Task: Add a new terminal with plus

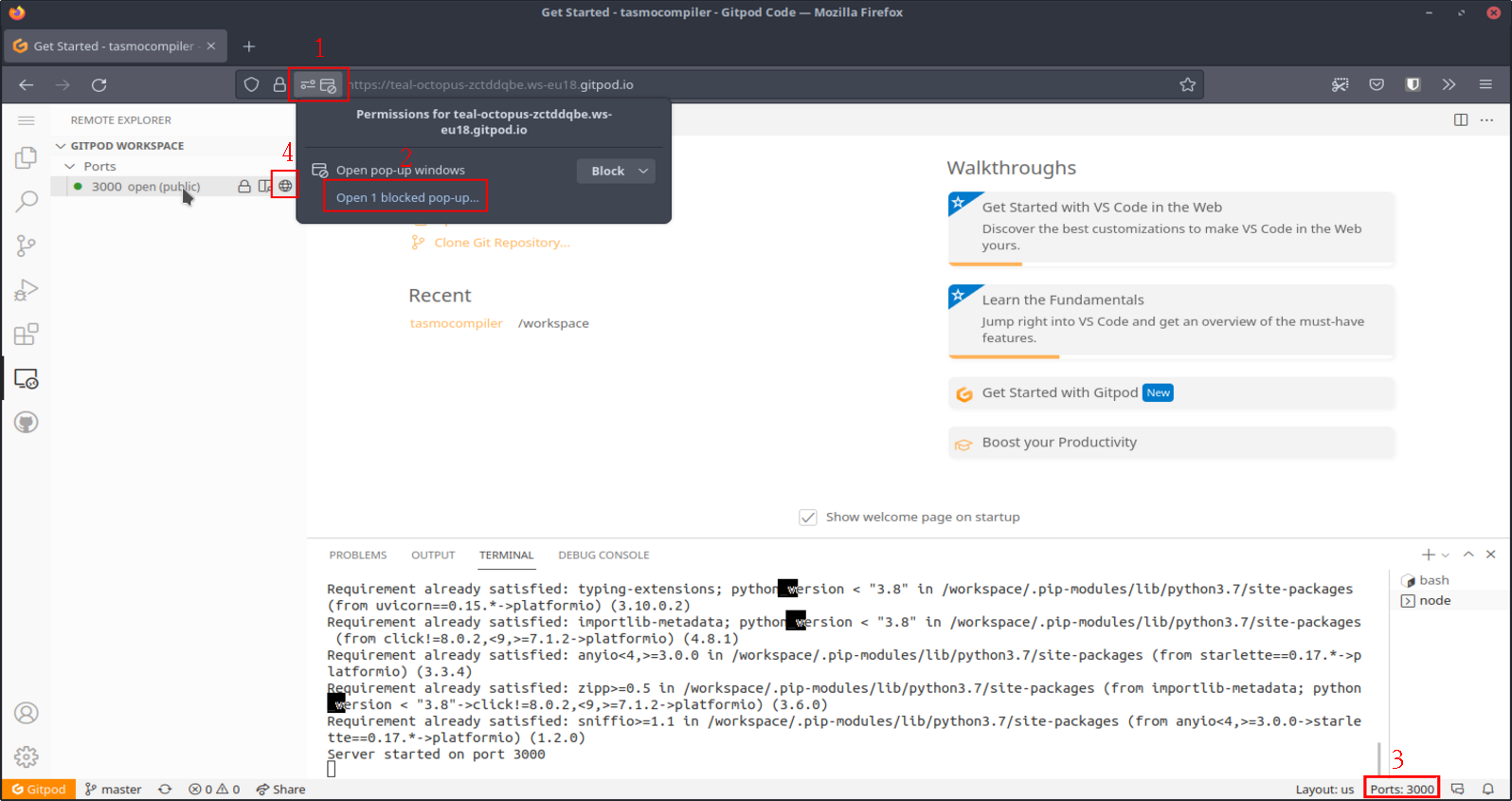Action: point(1429,555)
